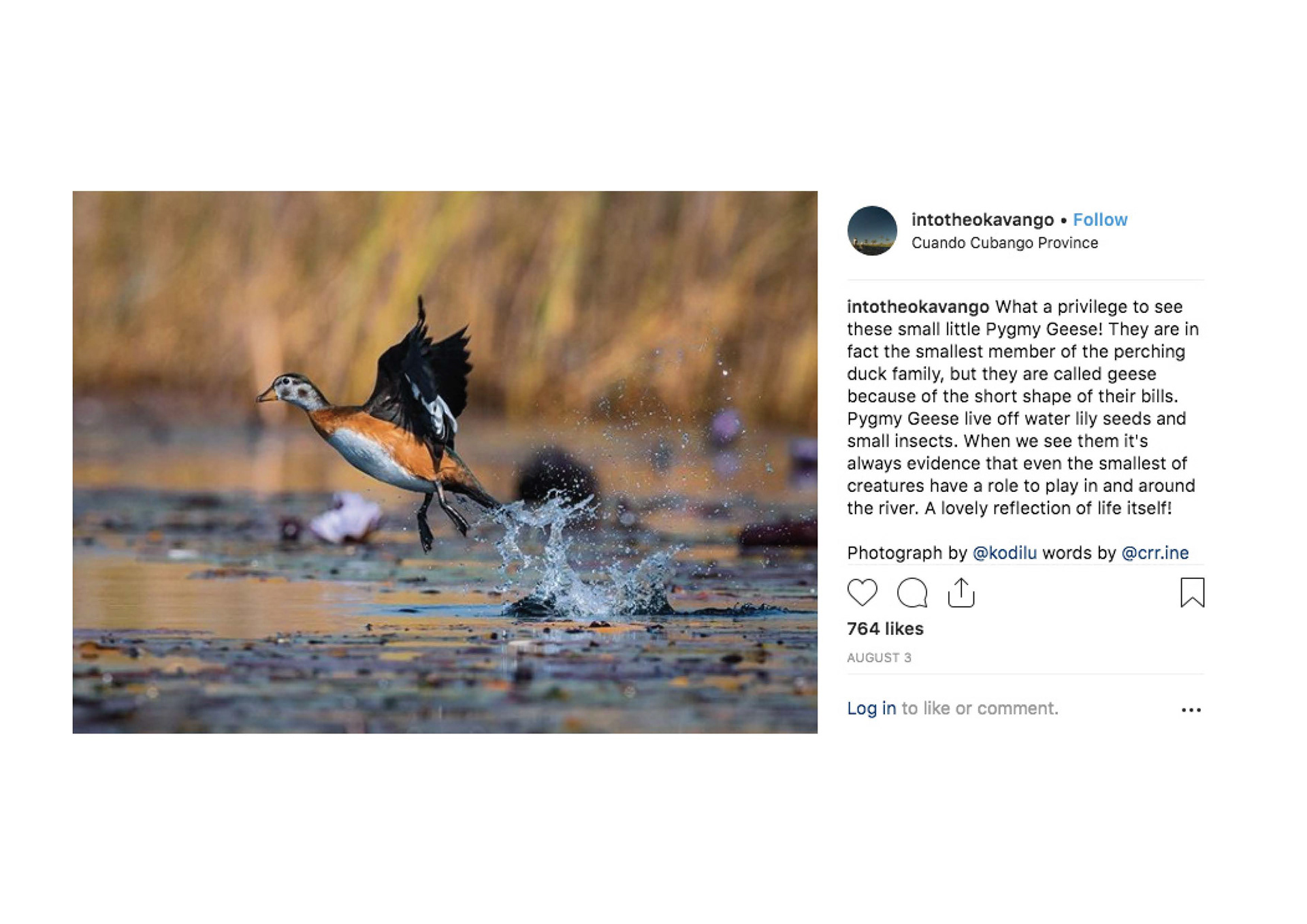The height and width of the screenshot is (924, 1307).
Task: Open the intotheokavango username in header
Action: click(982, 220)
